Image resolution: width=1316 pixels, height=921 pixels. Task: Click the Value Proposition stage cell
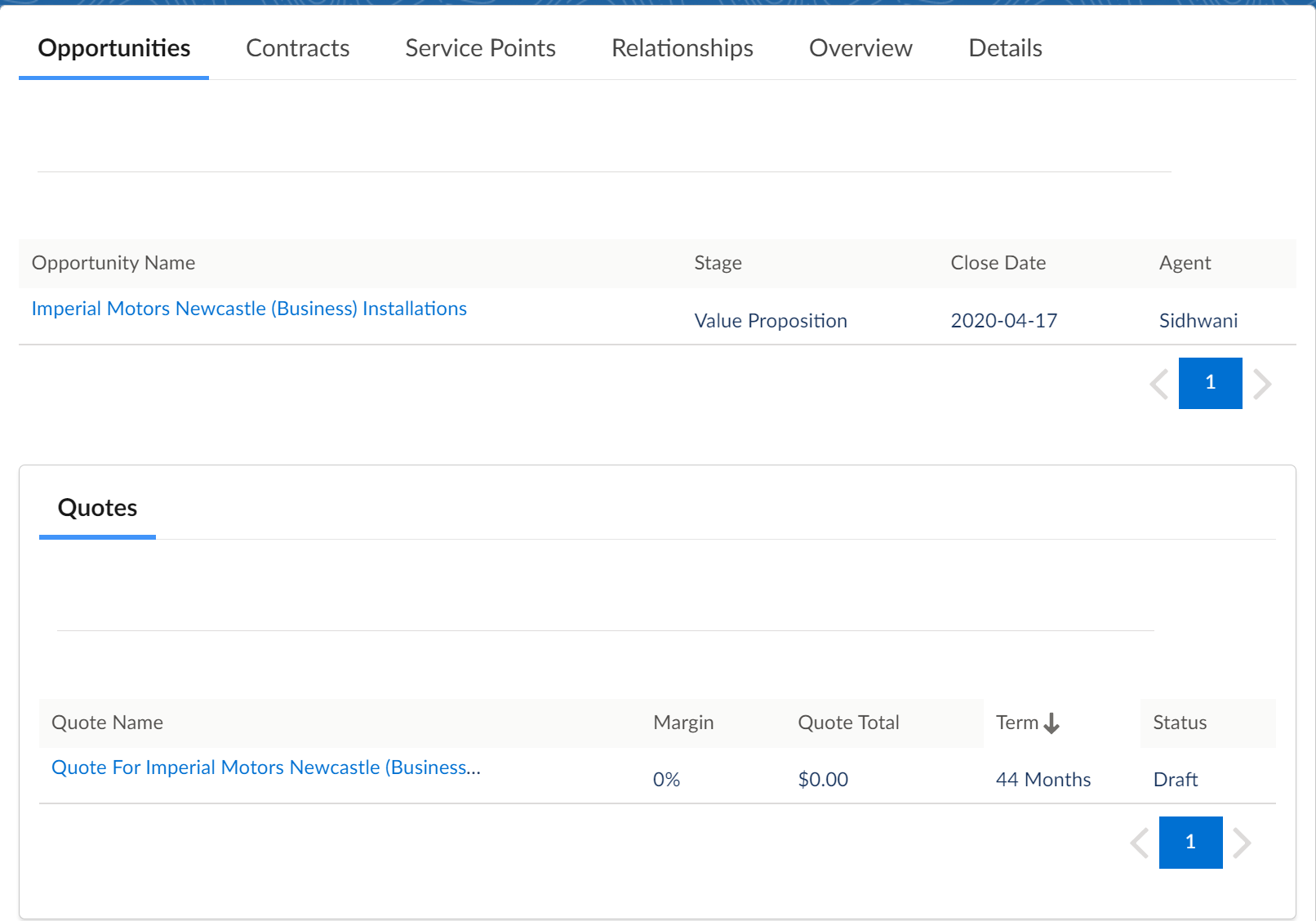click(x=771, y=321)
